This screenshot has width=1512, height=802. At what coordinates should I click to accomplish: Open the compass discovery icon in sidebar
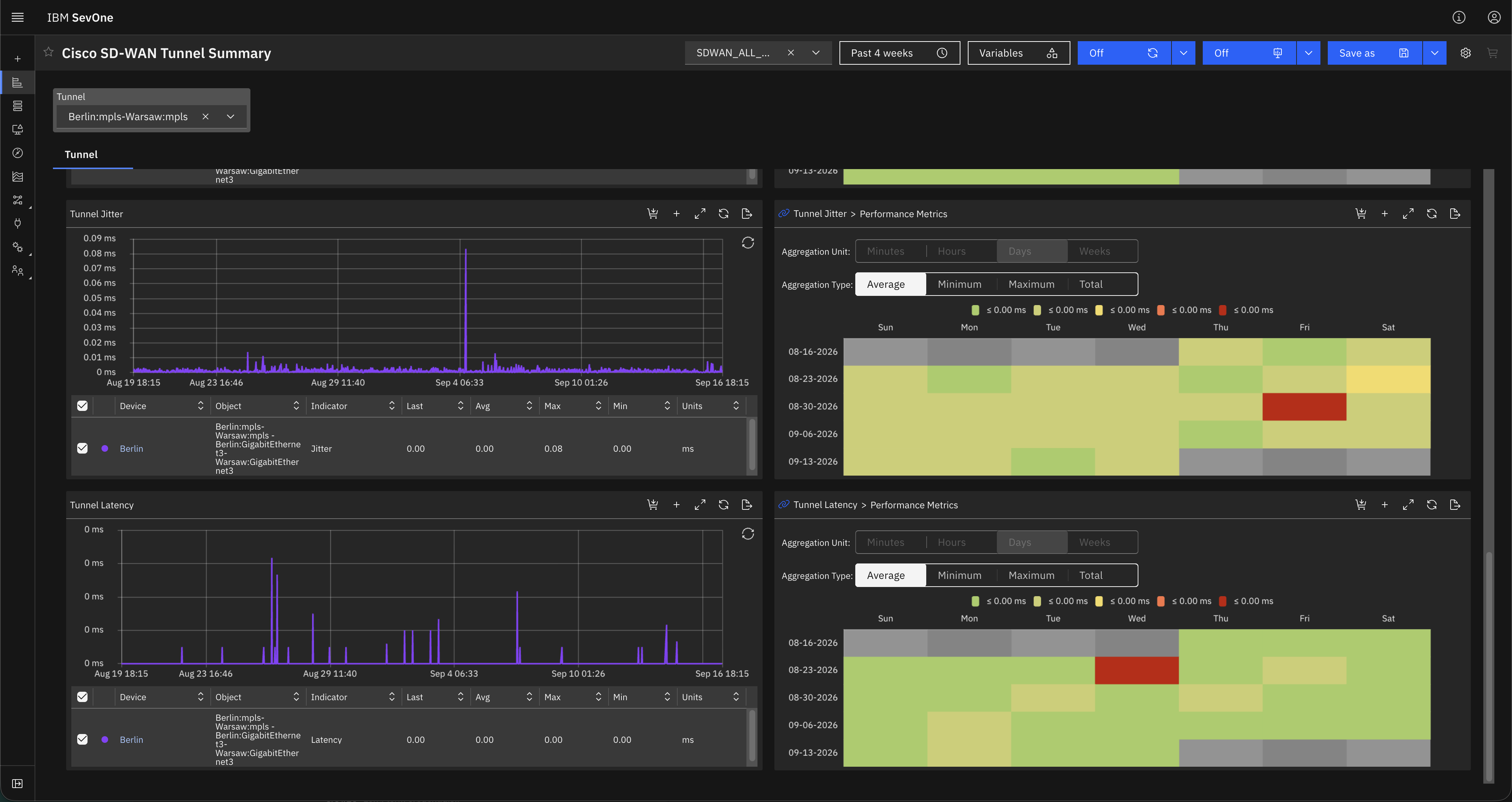click(18, 153)
